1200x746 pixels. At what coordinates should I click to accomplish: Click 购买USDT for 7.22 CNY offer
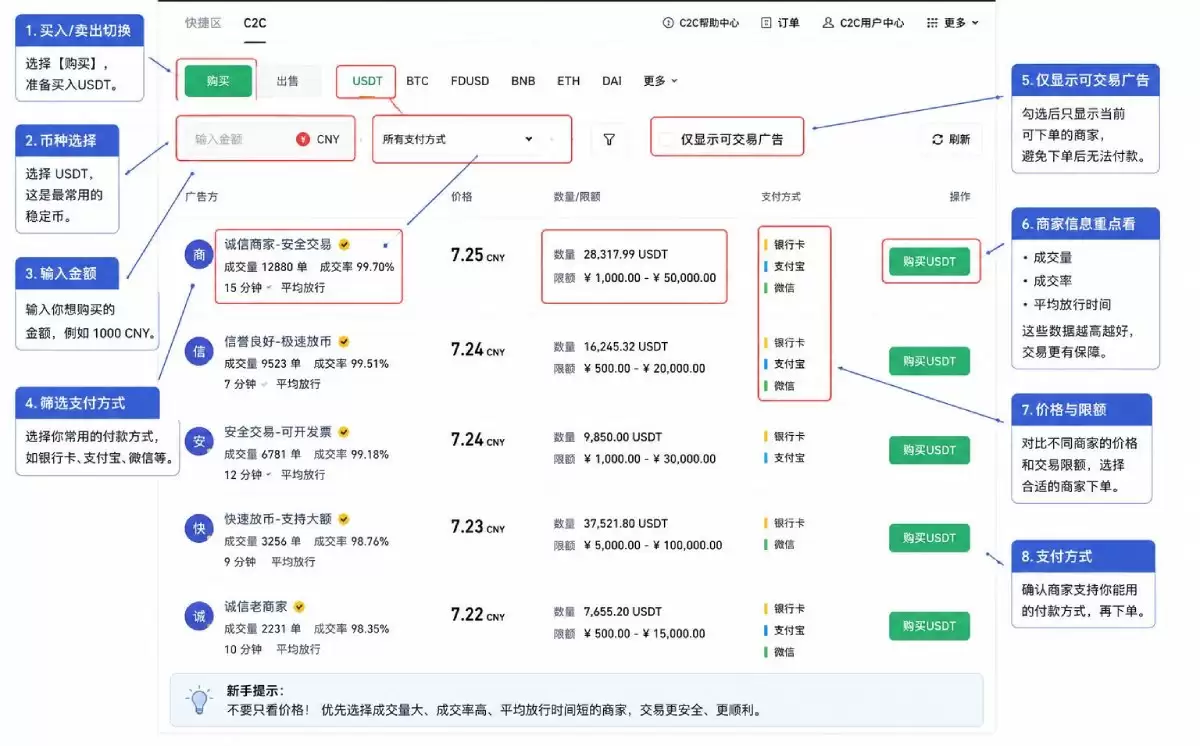(x=929, y=626)
